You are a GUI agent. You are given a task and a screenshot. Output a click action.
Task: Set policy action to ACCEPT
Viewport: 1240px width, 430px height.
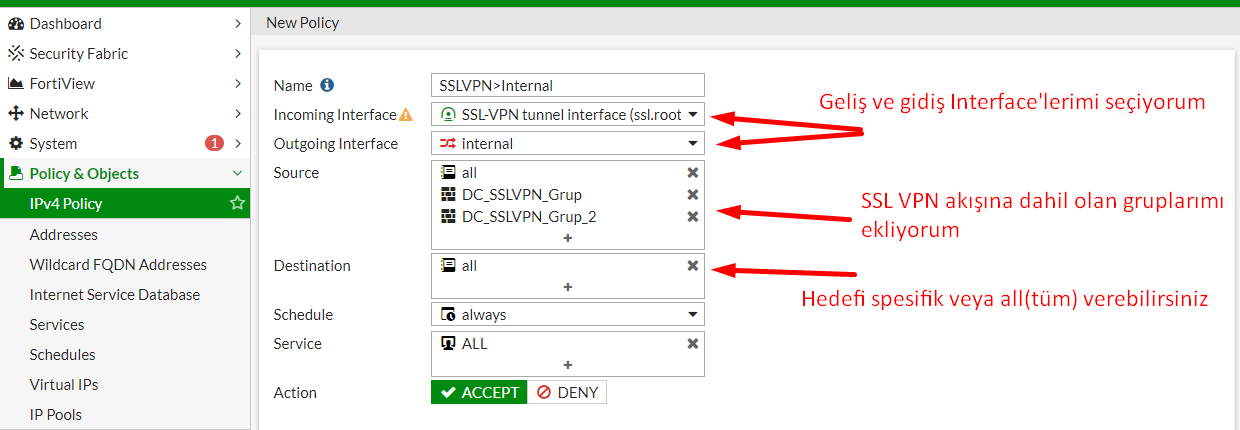[x=480, y=393]
